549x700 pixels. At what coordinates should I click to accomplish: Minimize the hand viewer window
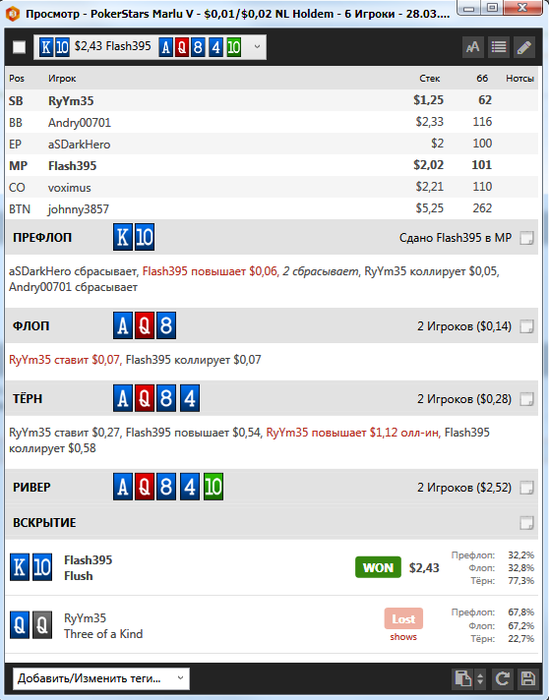[468, 8]
